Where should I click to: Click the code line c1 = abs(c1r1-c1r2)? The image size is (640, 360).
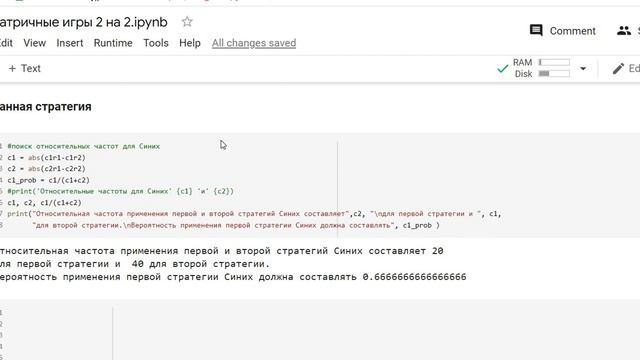tap(46, 158)
